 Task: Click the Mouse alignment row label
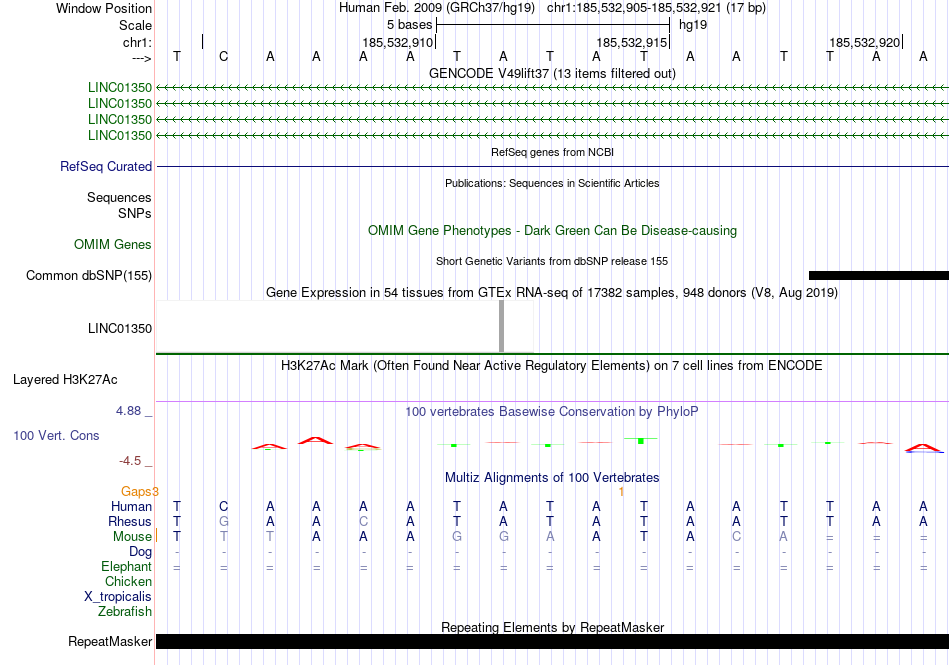[132, 537]
